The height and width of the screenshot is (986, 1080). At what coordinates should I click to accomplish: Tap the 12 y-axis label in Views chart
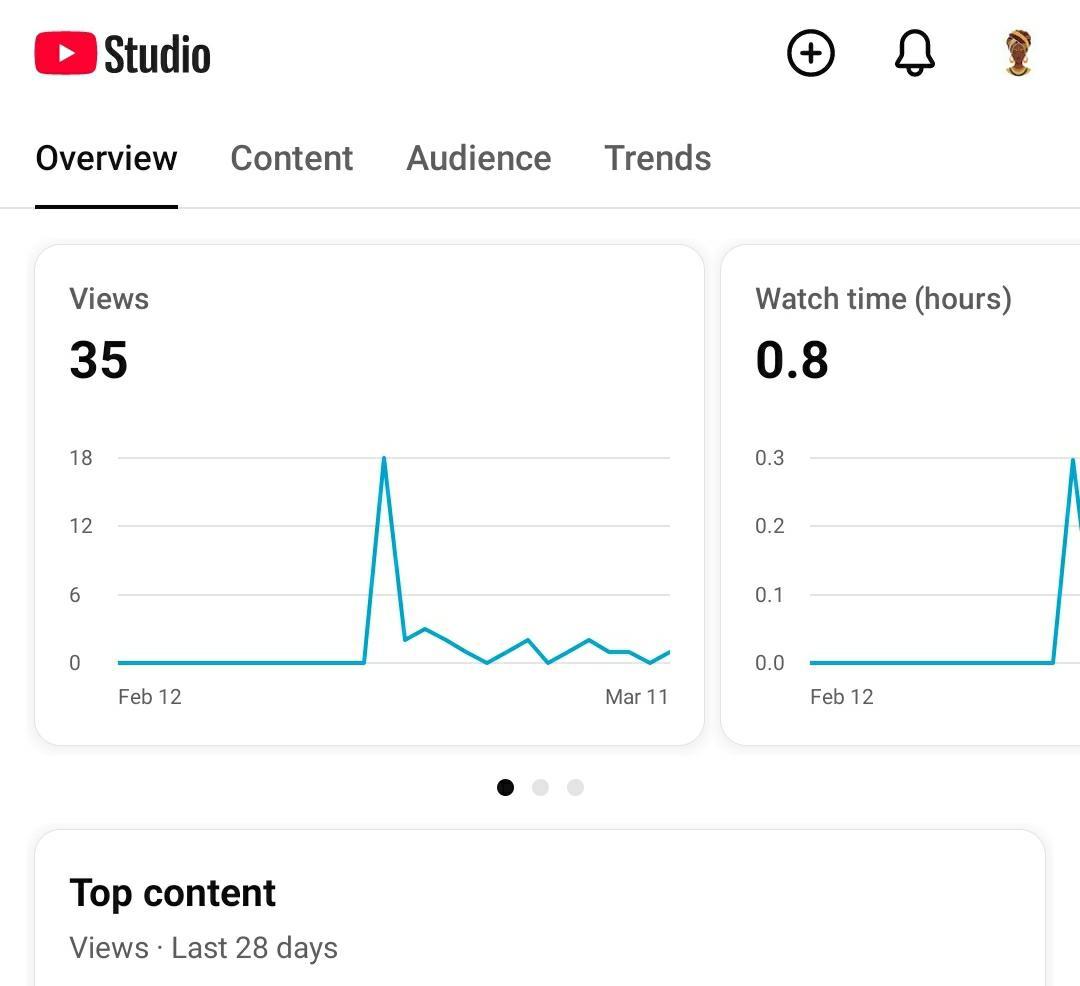(81, 526)
